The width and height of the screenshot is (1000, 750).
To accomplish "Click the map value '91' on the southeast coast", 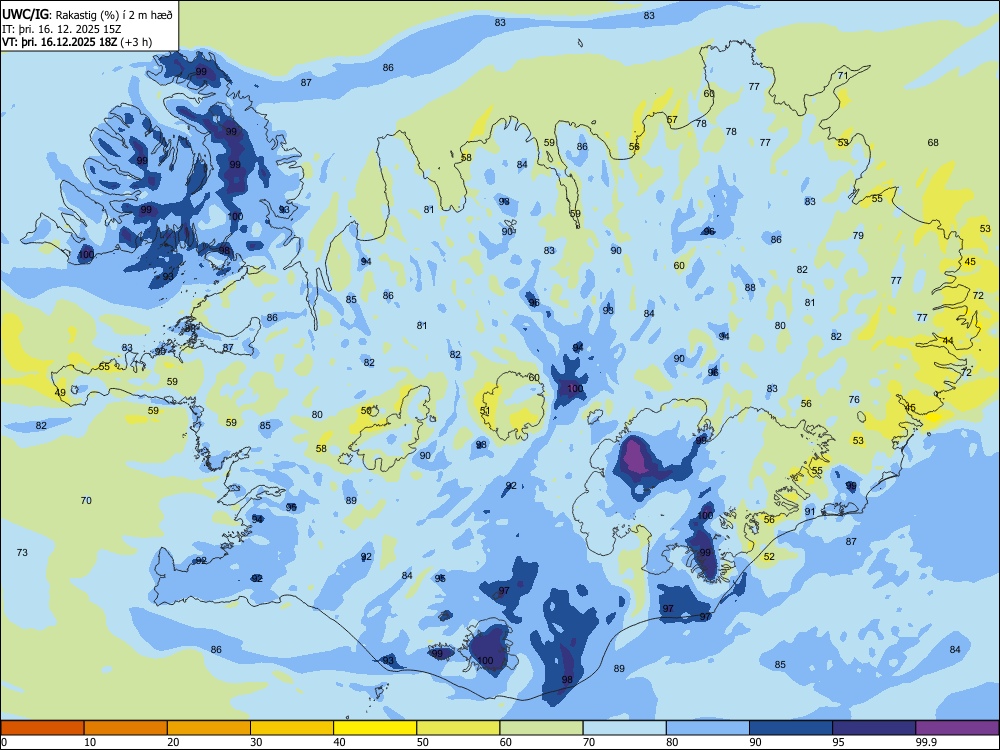I will (810, 511).
